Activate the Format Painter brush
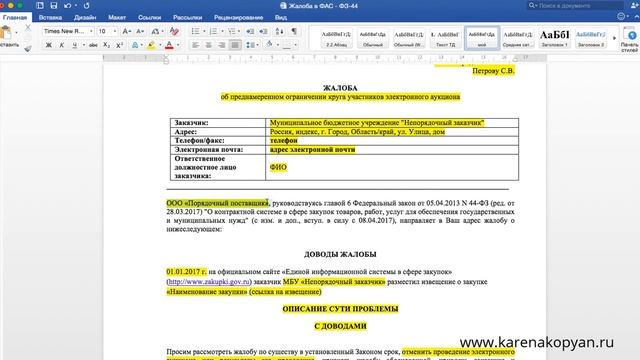The width and height of the screenshot is (640, 360). [x=28, y=49]
